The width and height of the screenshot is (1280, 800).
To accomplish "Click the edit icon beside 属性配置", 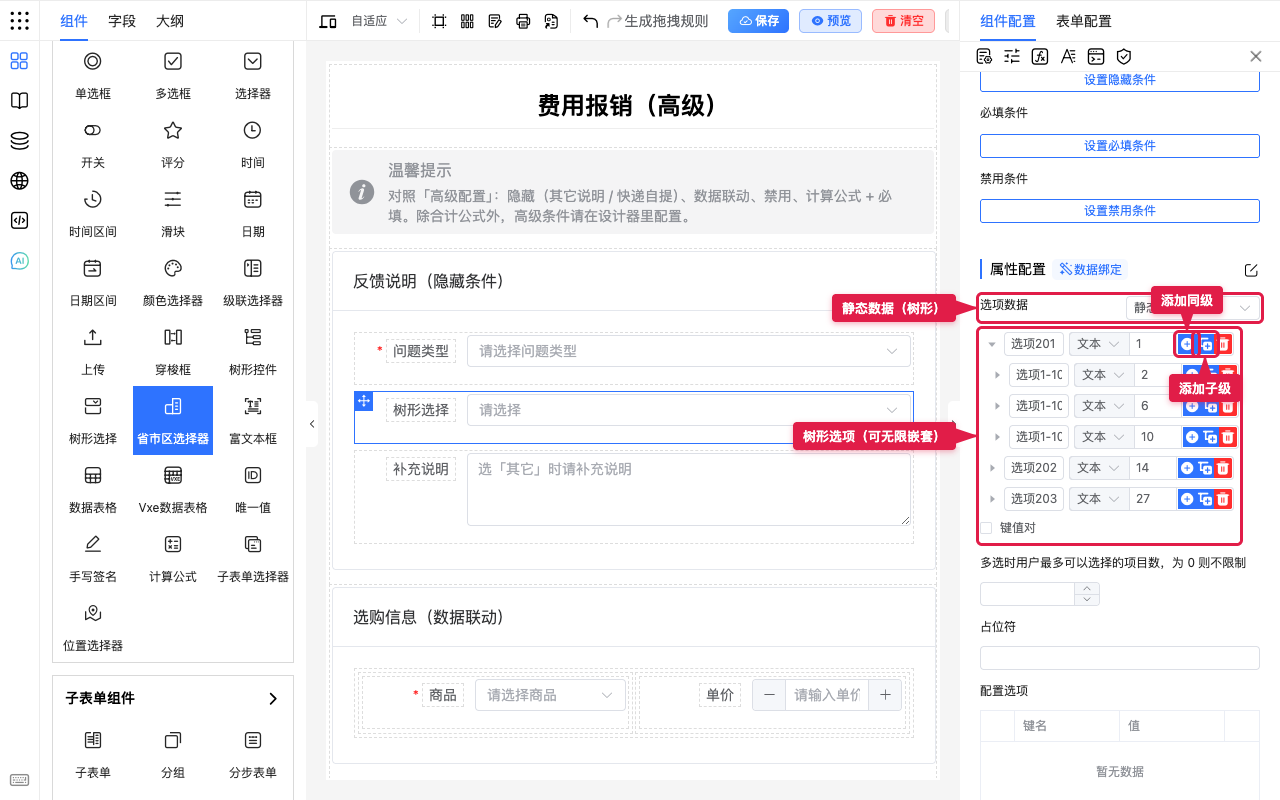I will [1251, 270].
